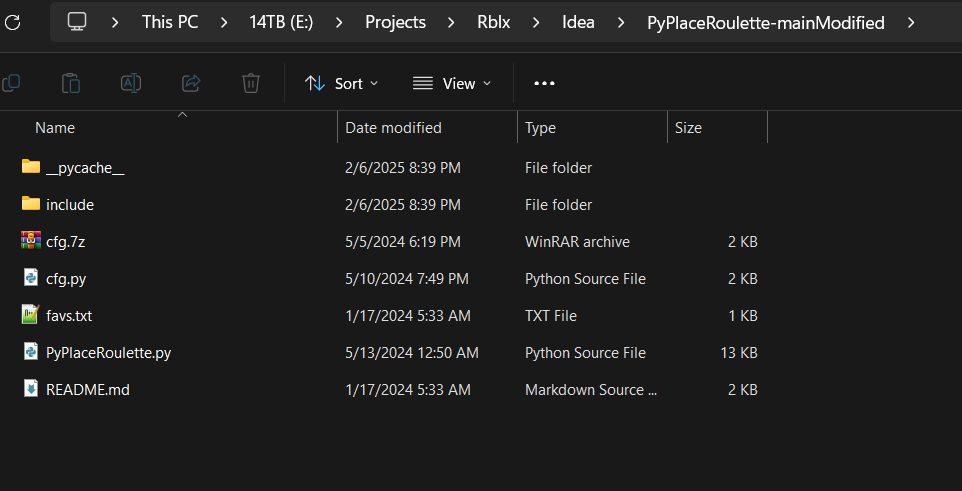
Task: Select the PyPlaceRoulette.py file name
Action: click(109, 353)
